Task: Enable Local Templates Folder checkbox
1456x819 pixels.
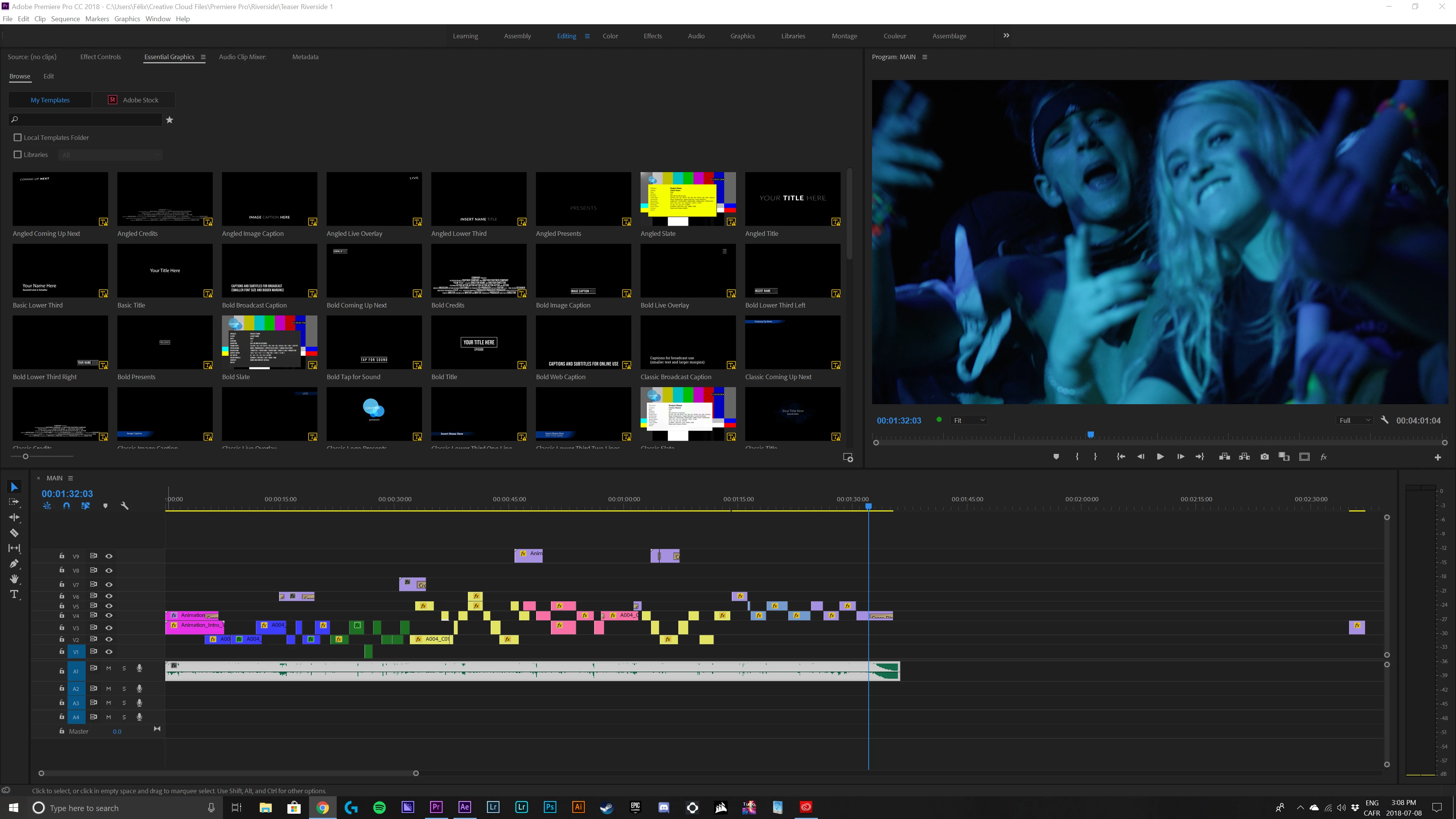Action: coord(17,137)
